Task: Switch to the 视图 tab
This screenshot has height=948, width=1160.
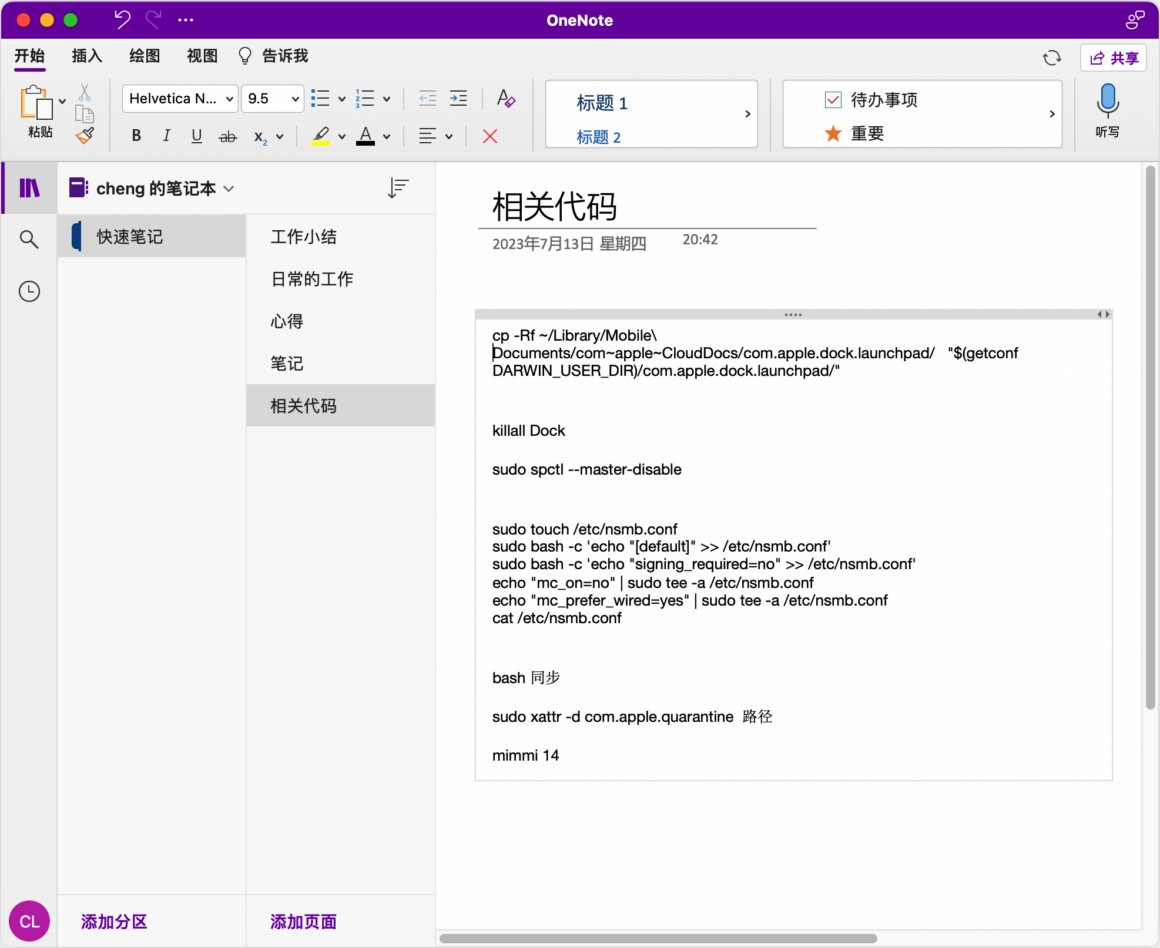Action: tap(202, 56)
